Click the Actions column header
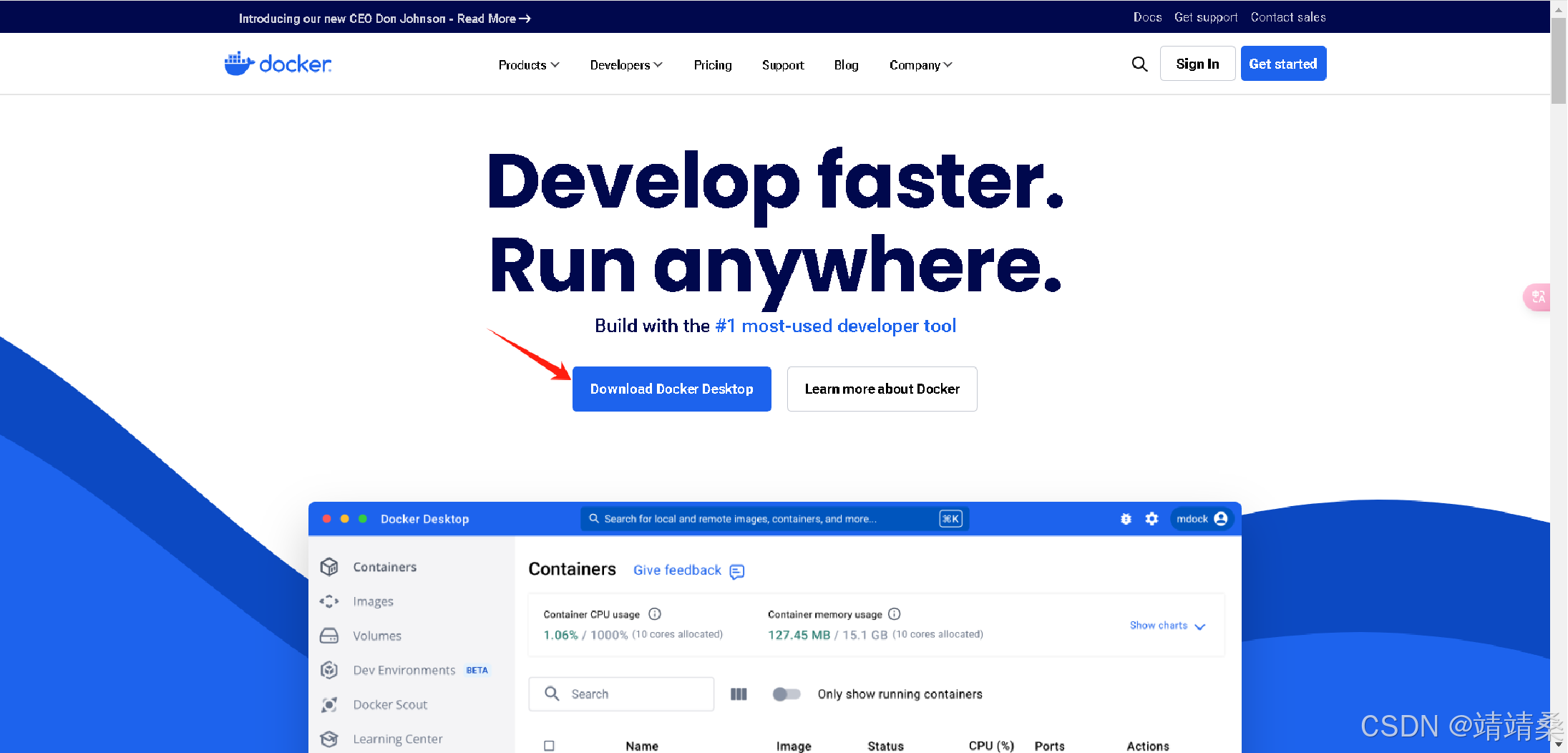 (1148, 746)
